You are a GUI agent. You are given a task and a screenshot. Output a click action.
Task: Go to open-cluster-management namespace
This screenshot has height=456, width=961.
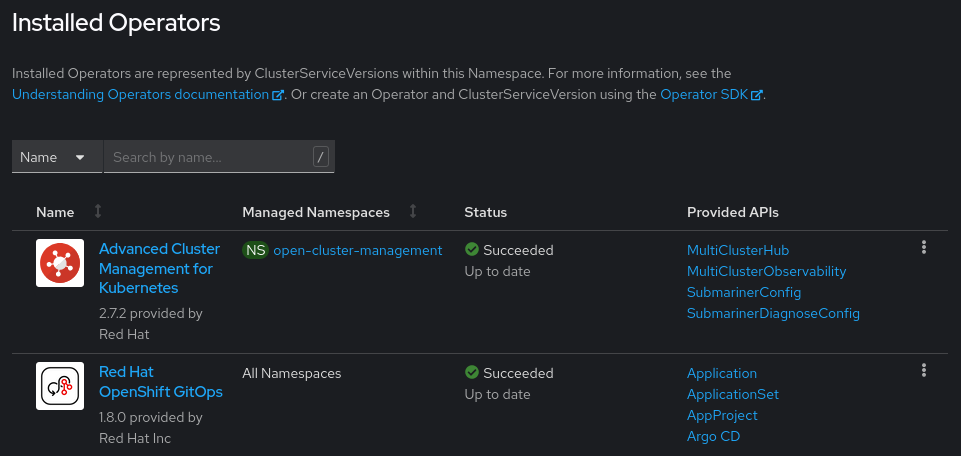(357, 250)
